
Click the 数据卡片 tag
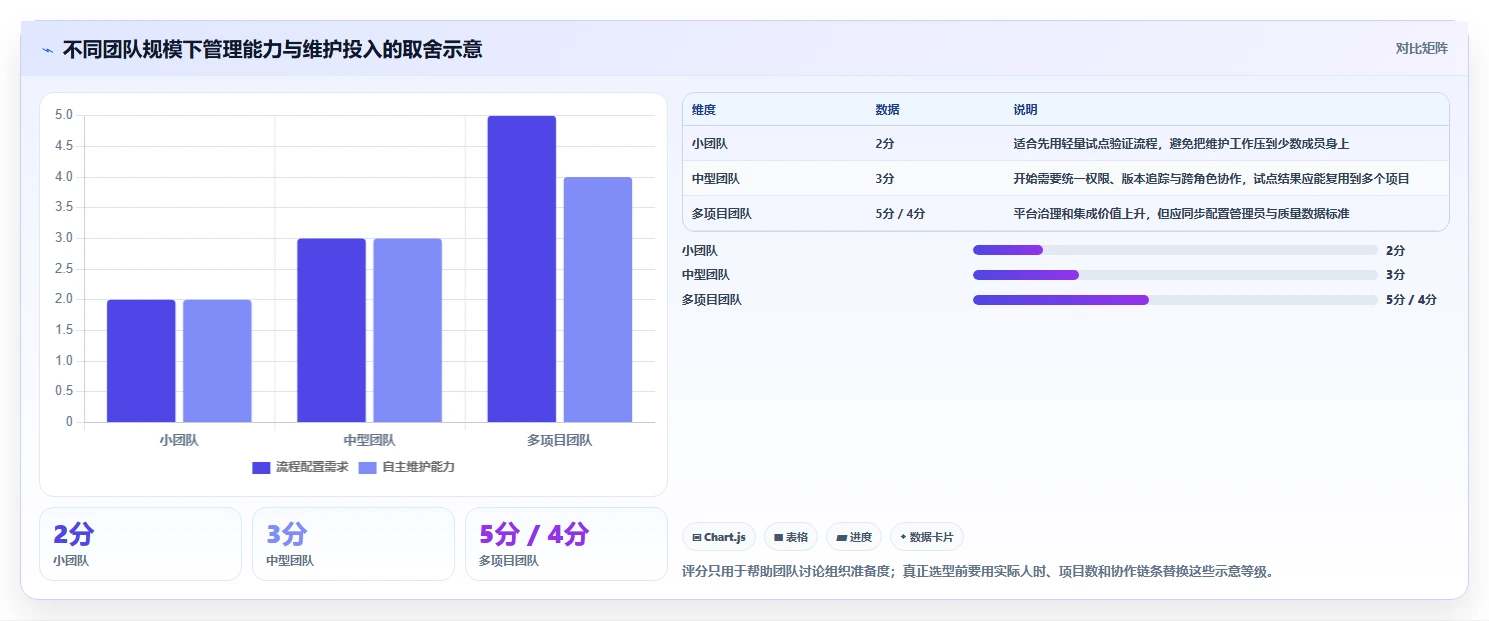927,537
